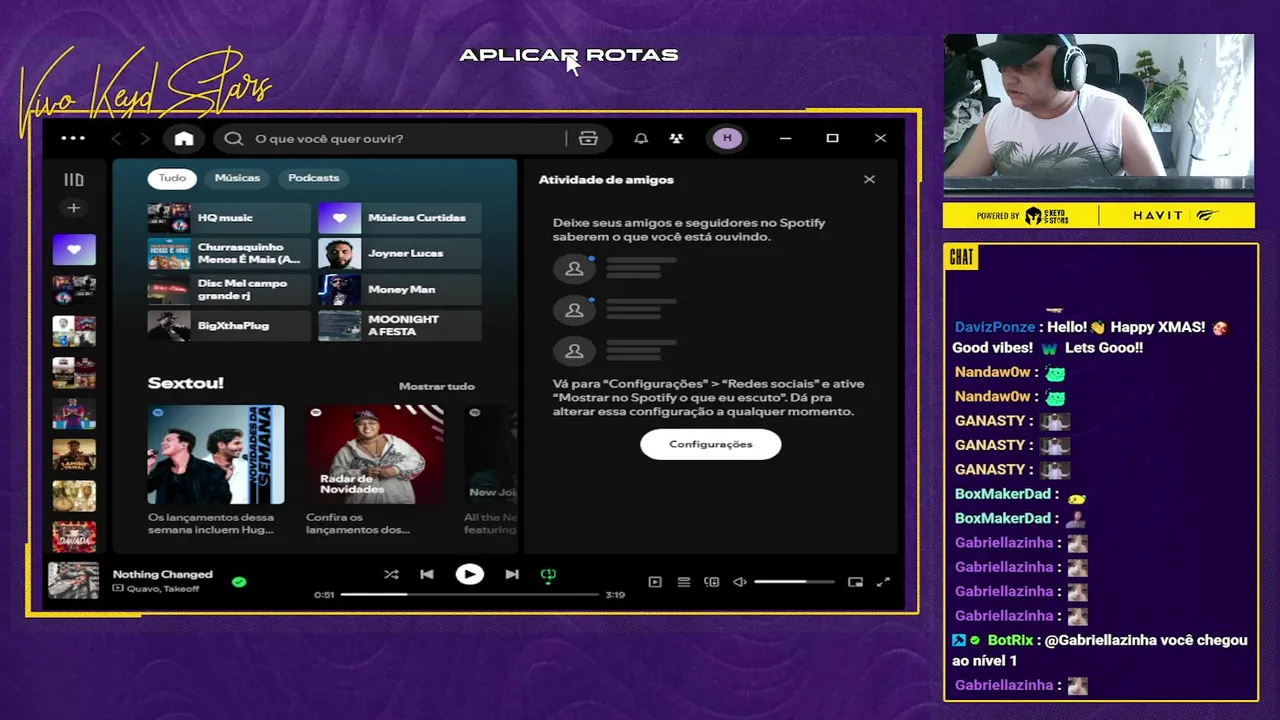Viewport: 1280px width, 720px height.
Task: Open Liked Songs heart in the sidebar
Action: click(x=74, y=250)
